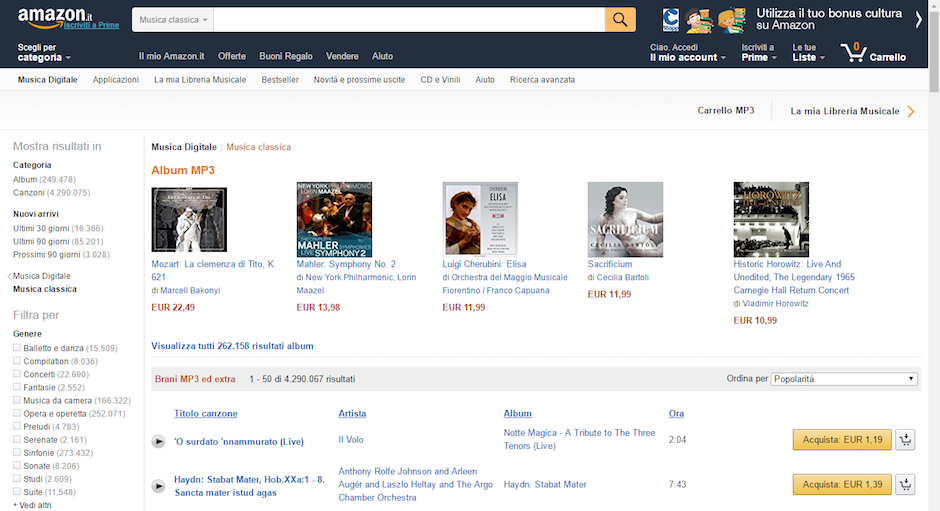Open Novità e prossime uscite tab
940x511 pixels.
pos(359,80)
